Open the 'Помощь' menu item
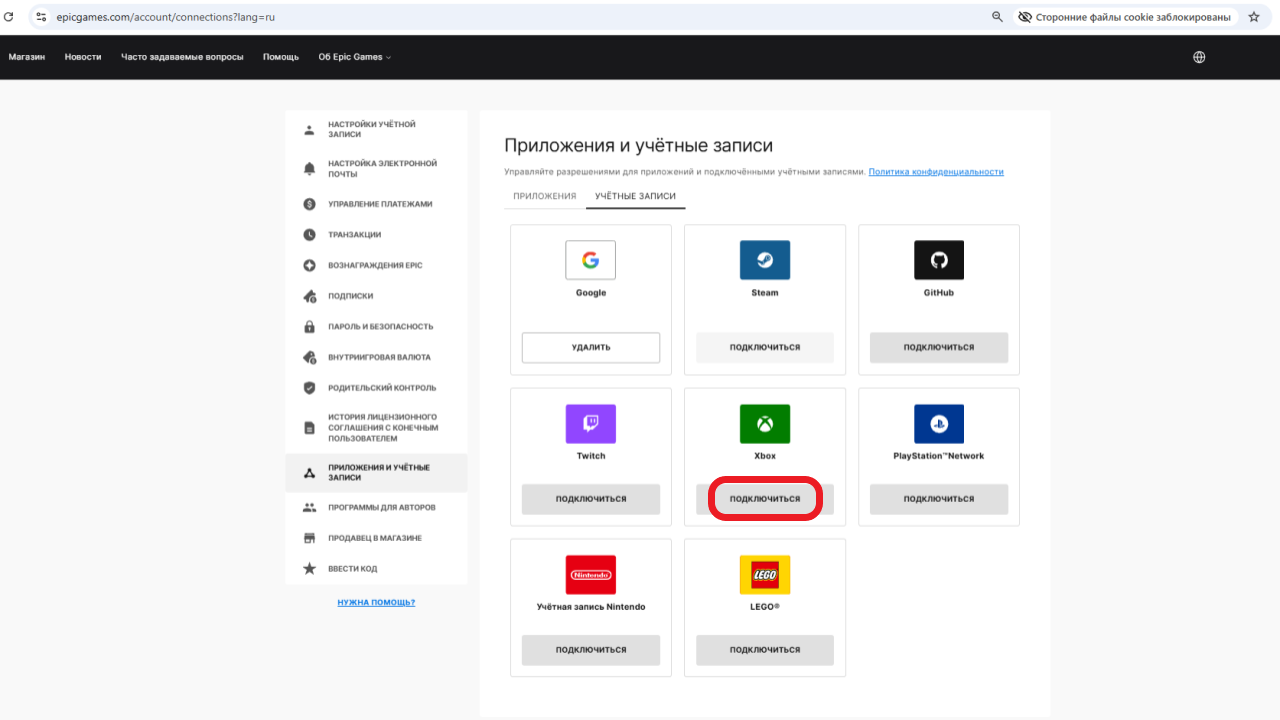The image size is (1280, 720). pyautogui.click(x=281, y=57)
